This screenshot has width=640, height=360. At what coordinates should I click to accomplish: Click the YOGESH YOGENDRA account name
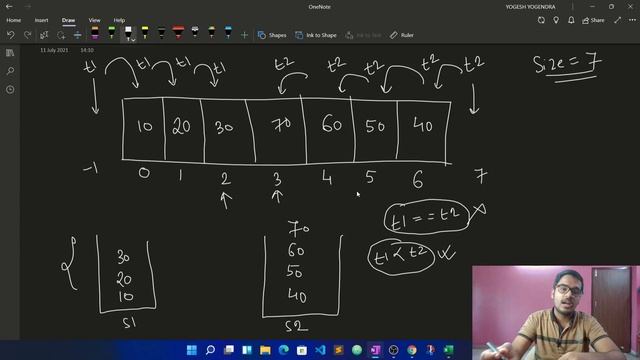coord(530,7)
